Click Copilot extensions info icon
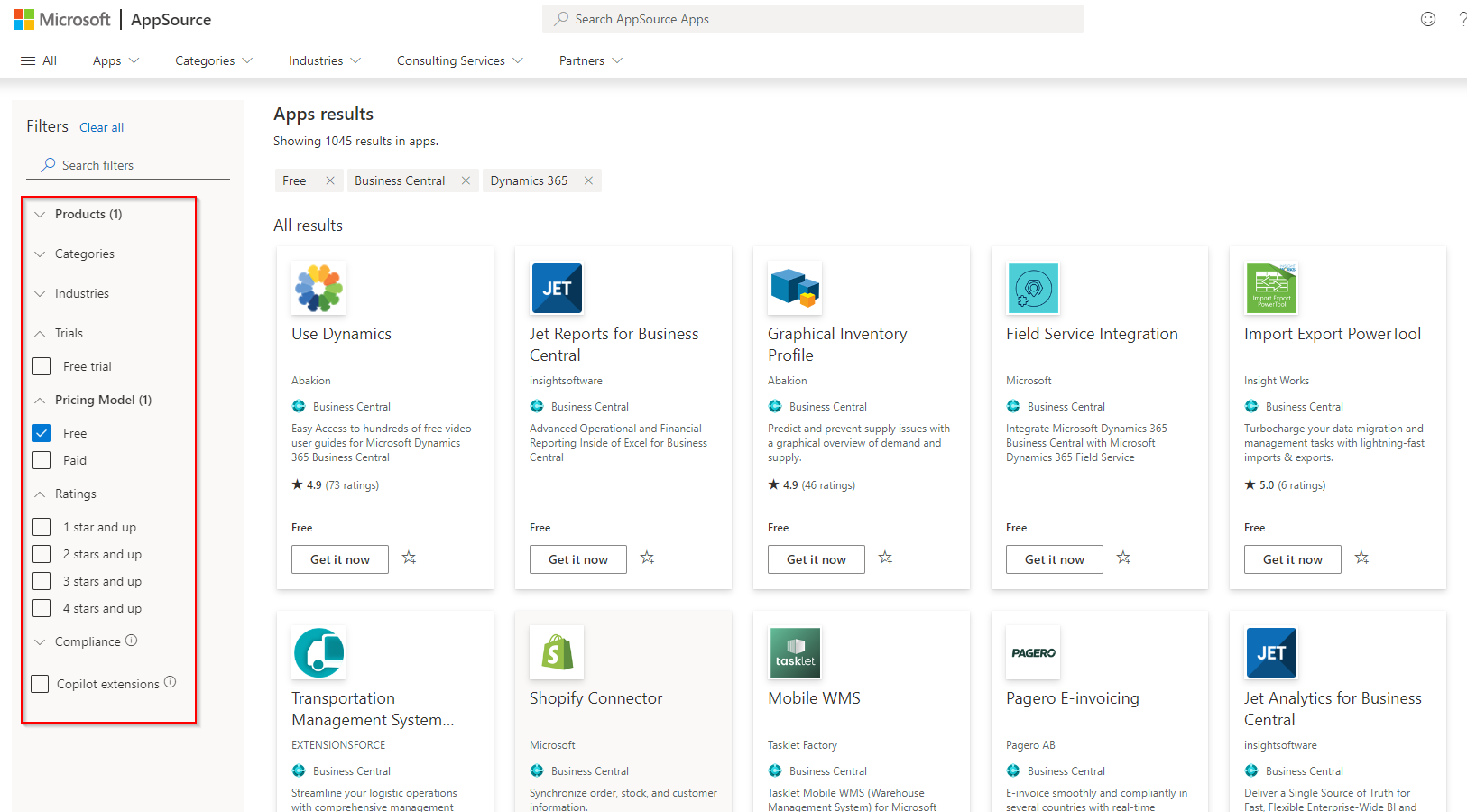1467x812 pixels. (x=171, y=683)
